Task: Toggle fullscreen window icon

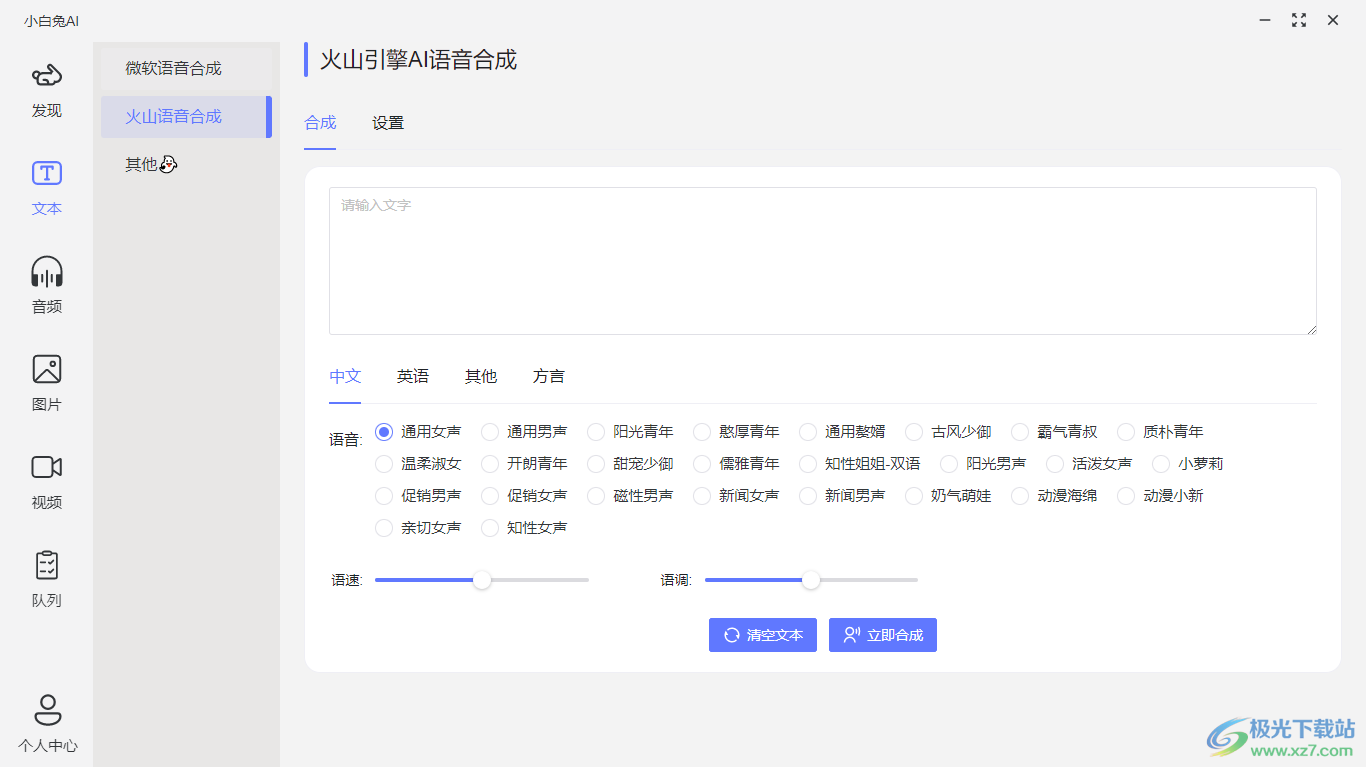Action: point(1299,20)
